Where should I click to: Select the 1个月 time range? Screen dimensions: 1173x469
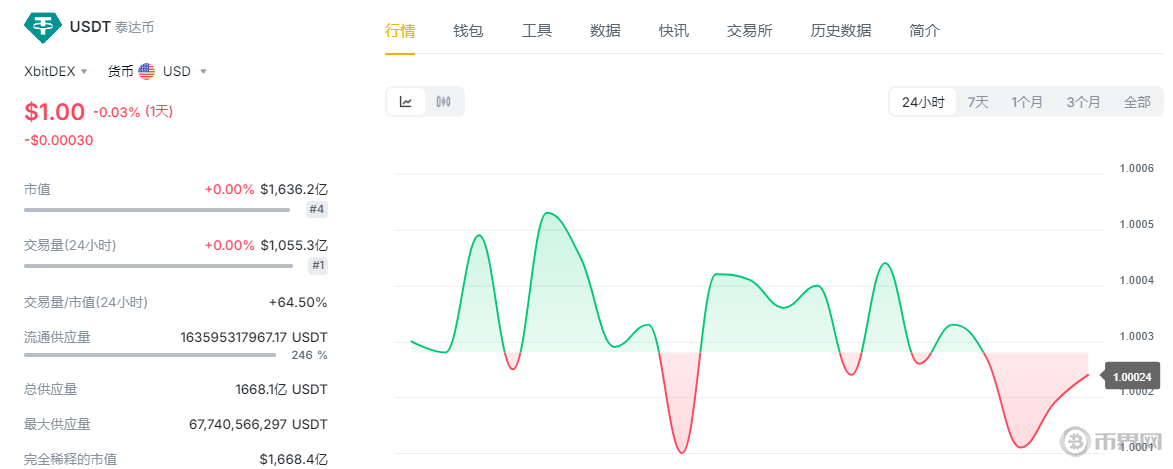point(1027,102)
